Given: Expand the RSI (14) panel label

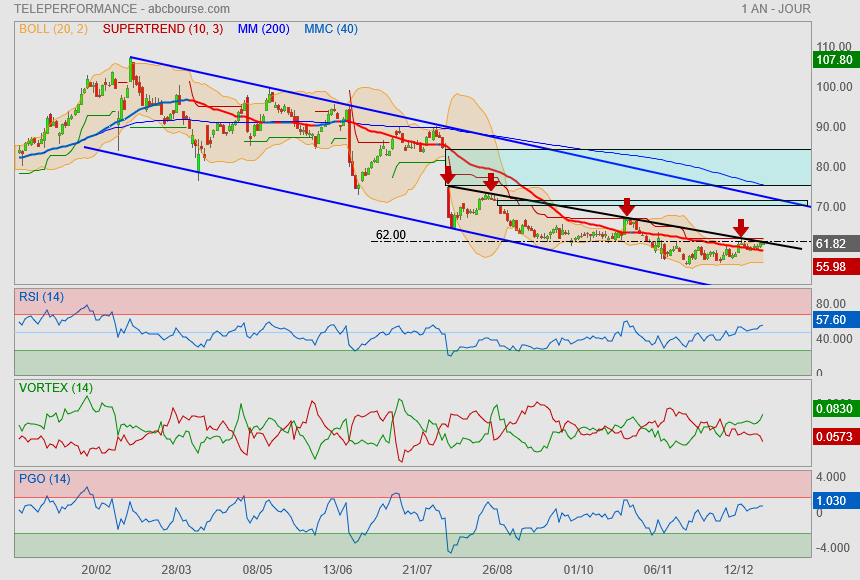Looking at the screenshot, I should point(41,296).
